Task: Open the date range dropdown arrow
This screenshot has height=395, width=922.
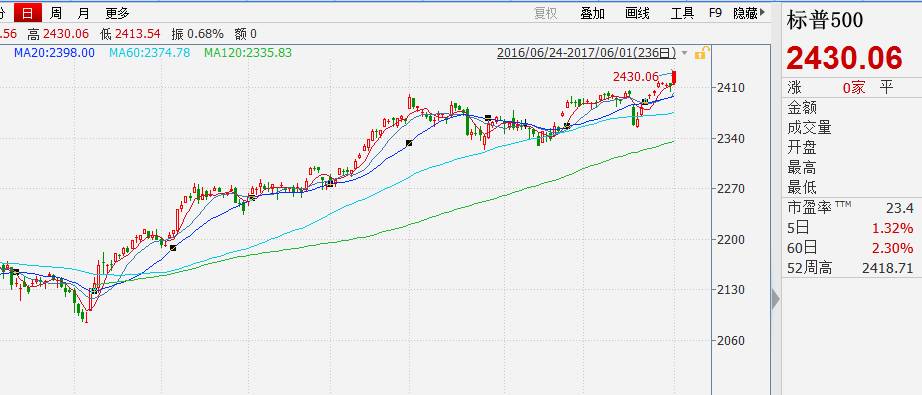Action: (x=684, y=53)
